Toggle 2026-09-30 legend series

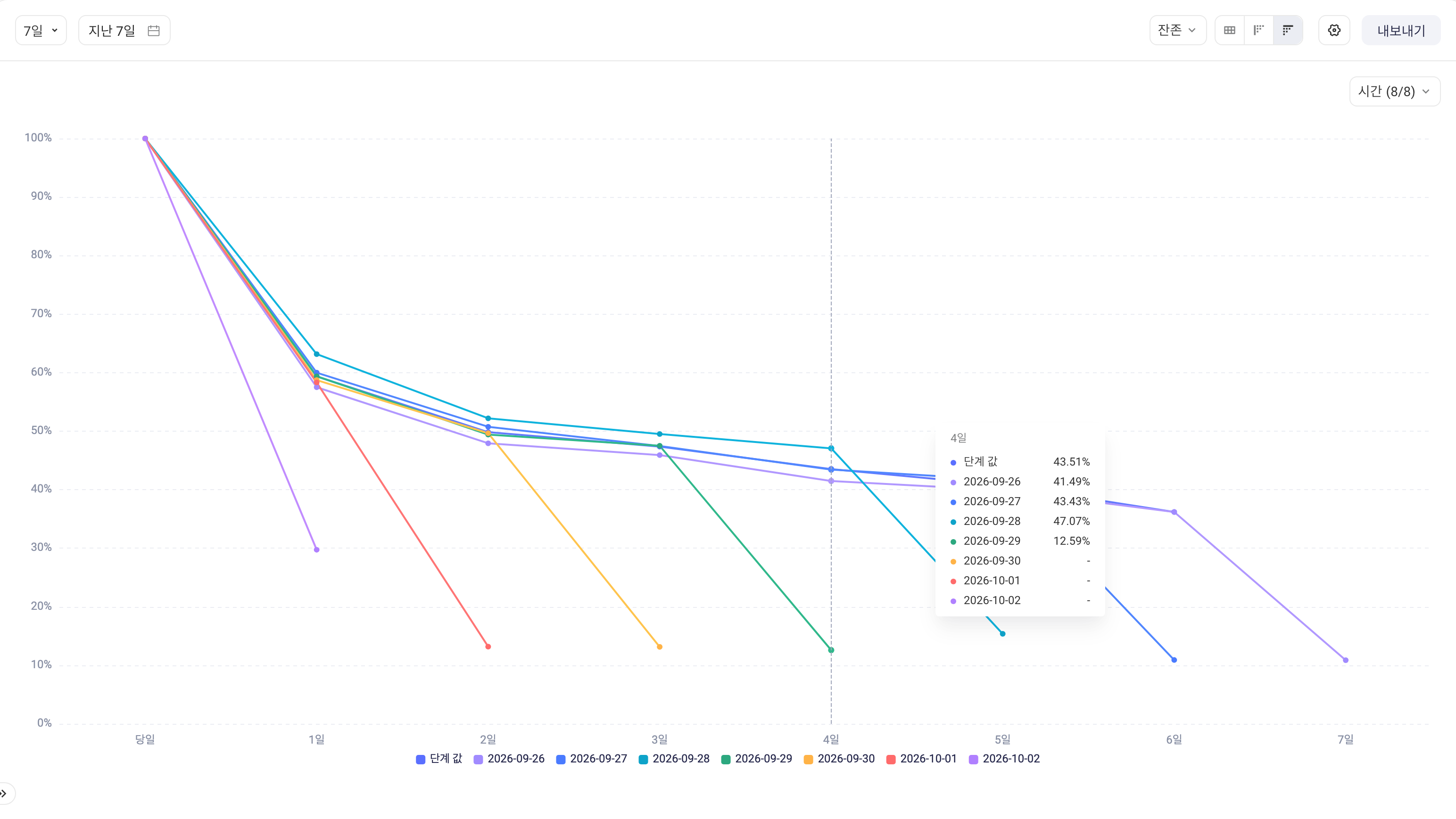tap(839, 759)
